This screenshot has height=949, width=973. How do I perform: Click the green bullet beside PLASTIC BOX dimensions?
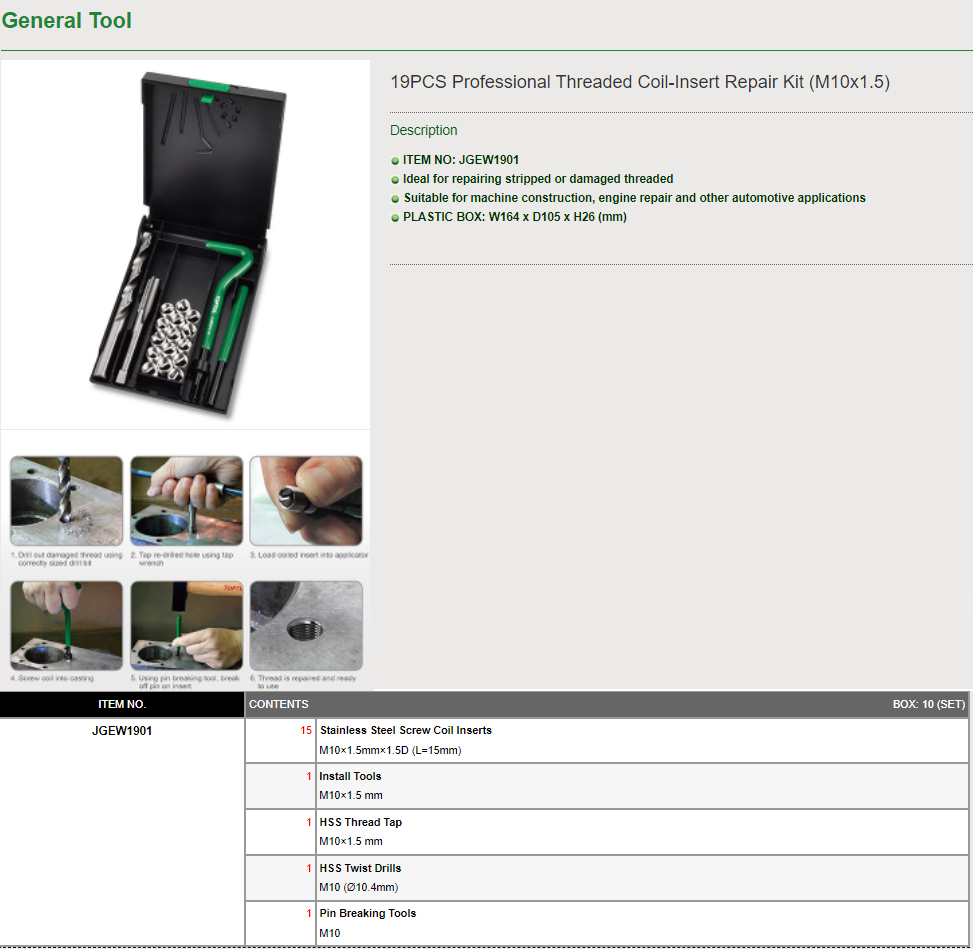[396, 218]
